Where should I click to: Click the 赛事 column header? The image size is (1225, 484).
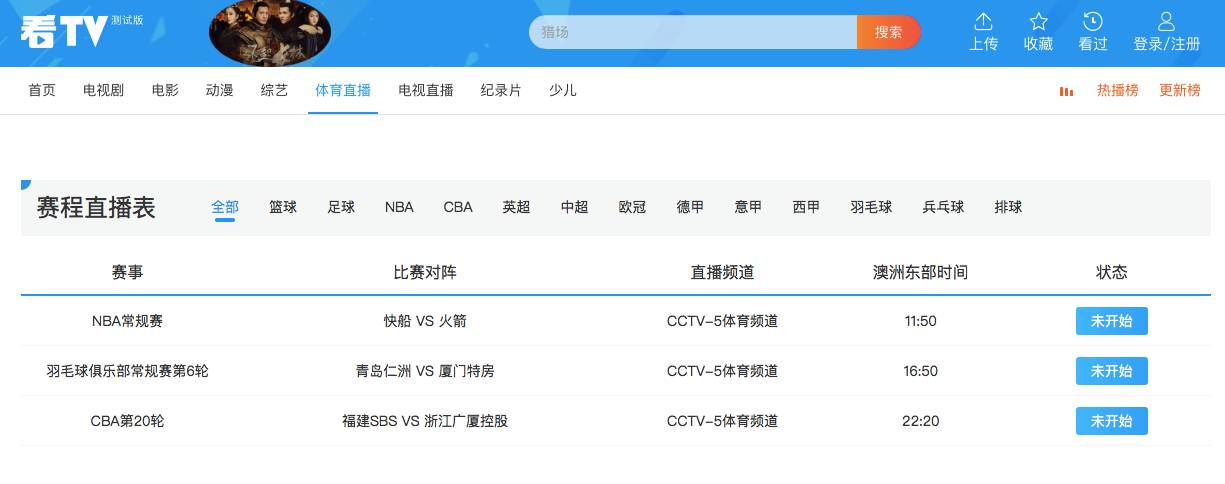(x=127, y=272)
